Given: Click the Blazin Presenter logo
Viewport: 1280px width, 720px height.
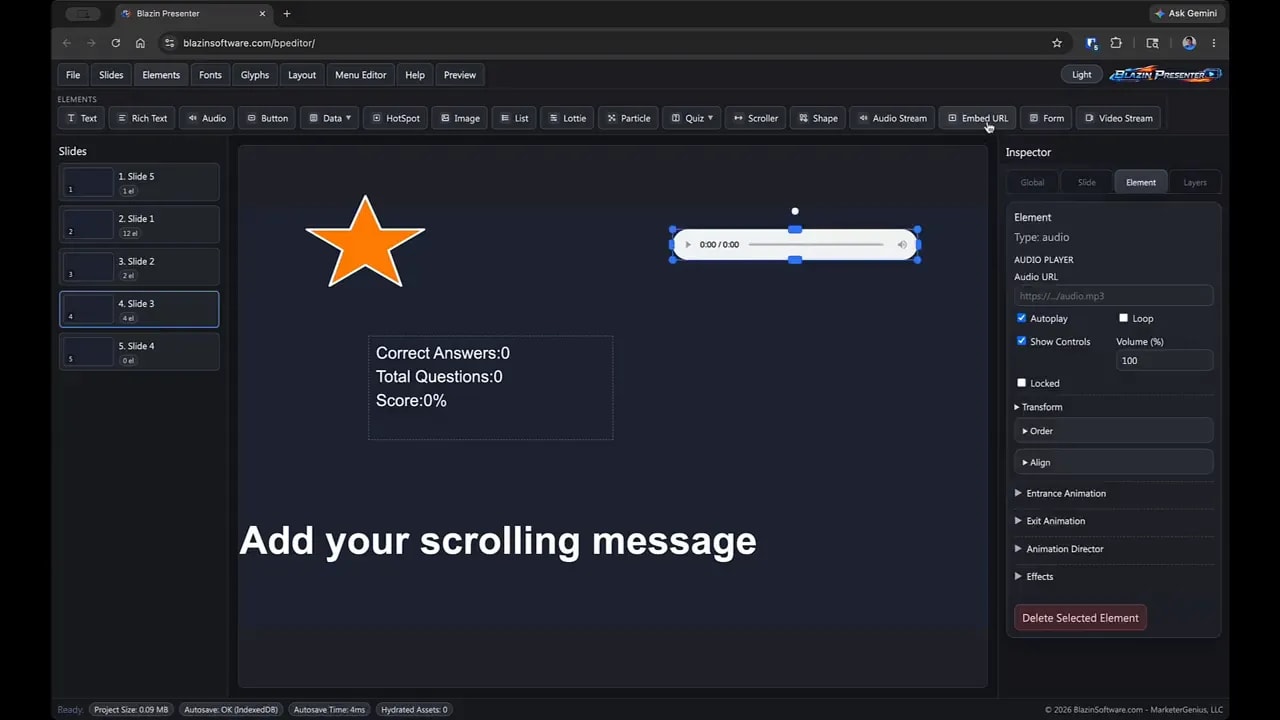Looking at the screenshot, I should tap(1165, 74).
